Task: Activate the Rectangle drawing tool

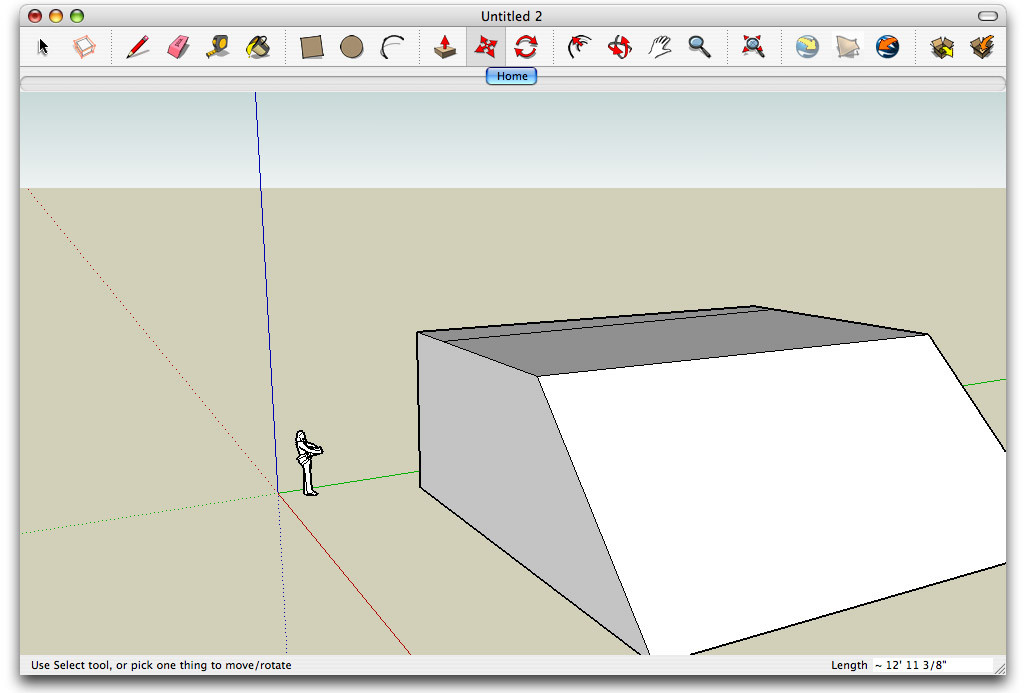Action: 311,46
